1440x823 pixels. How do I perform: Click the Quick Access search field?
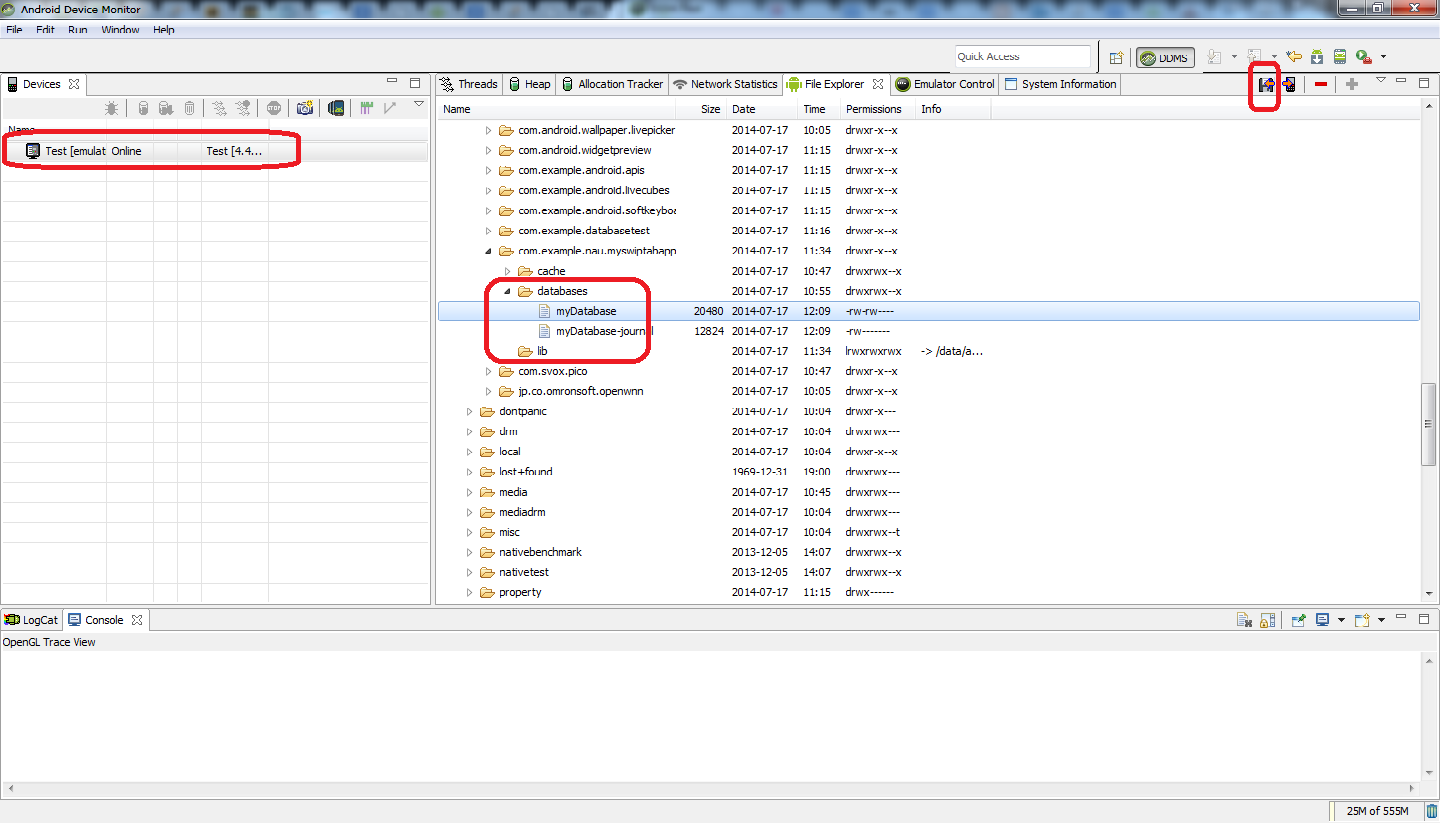(1022, 57)
